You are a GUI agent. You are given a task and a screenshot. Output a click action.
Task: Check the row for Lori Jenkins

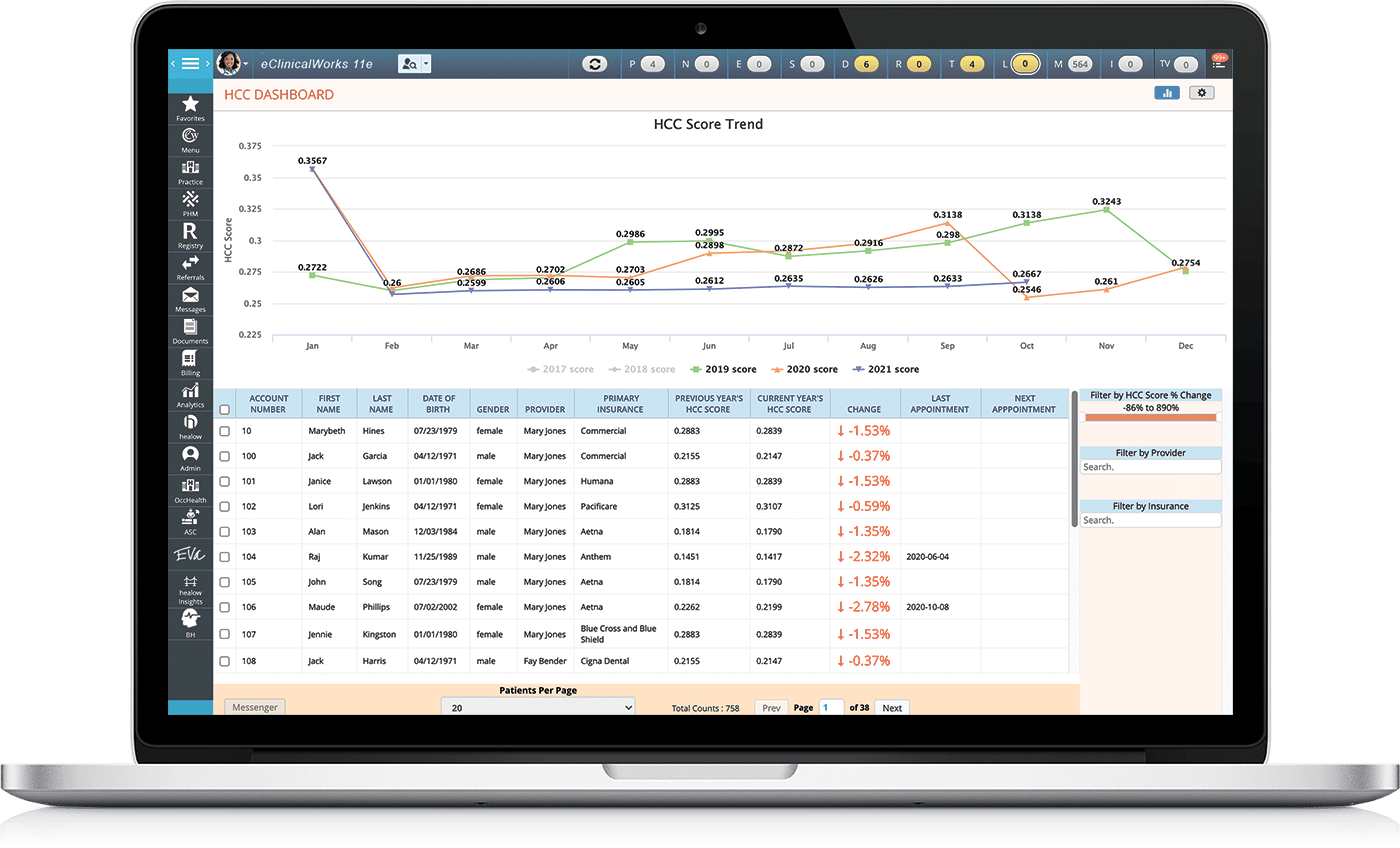(x=224, y=507)
